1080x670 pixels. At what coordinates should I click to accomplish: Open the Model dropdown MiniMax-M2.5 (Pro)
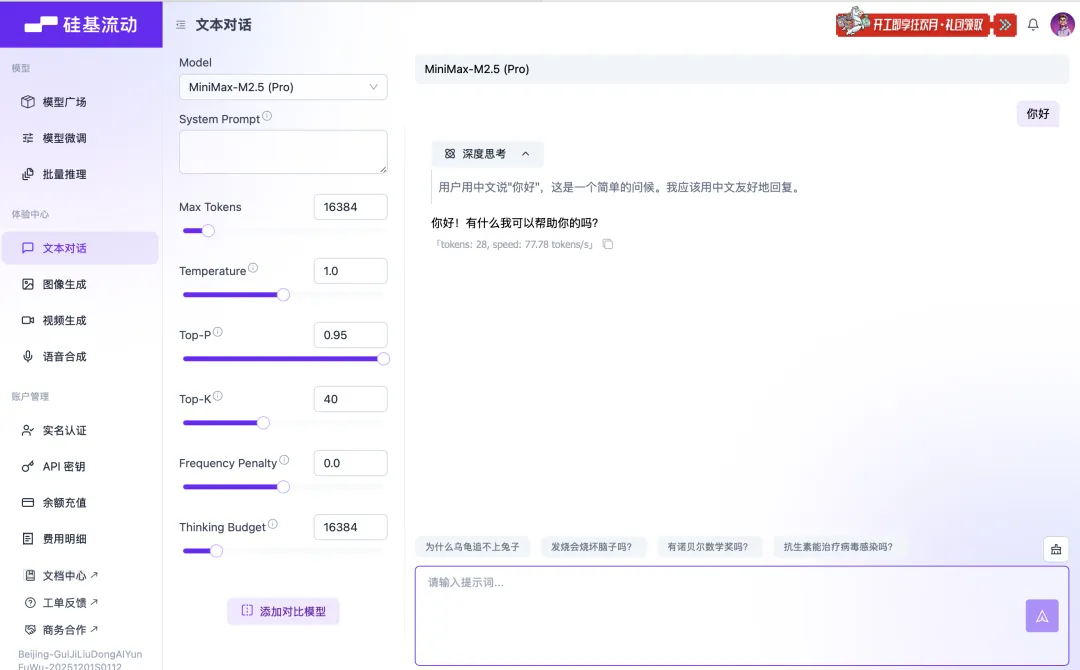283,87
